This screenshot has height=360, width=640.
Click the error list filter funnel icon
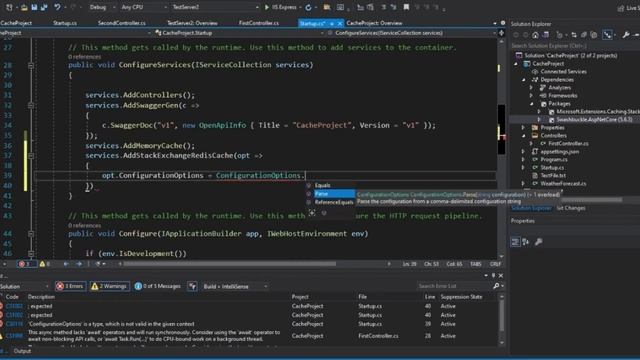192,286
